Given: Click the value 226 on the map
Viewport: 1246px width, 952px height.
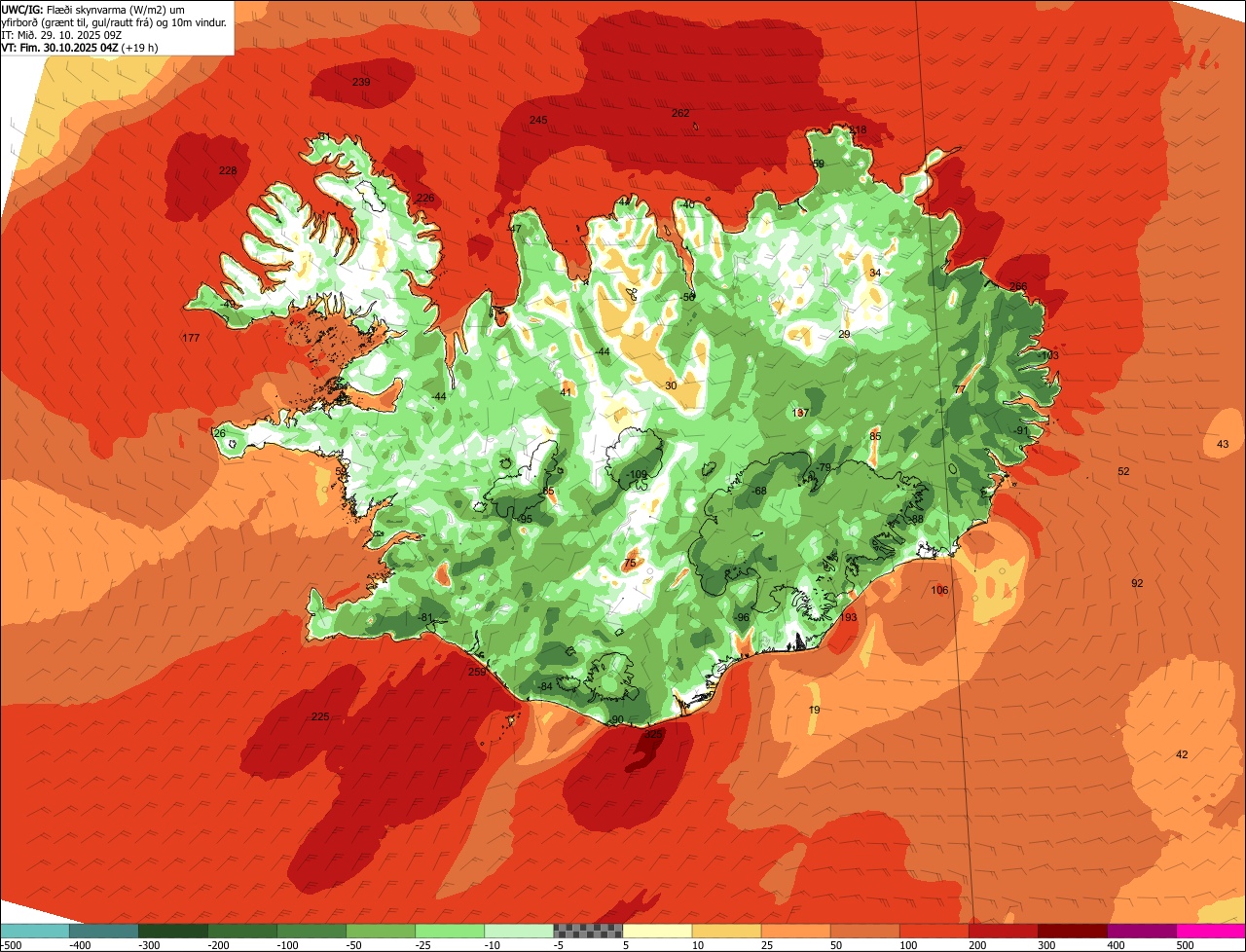Looking at the screenshot, I should 425,198.
